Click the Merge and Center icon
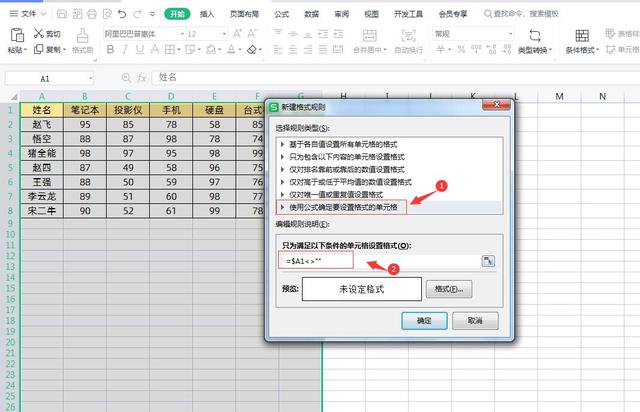 [370, 36]
